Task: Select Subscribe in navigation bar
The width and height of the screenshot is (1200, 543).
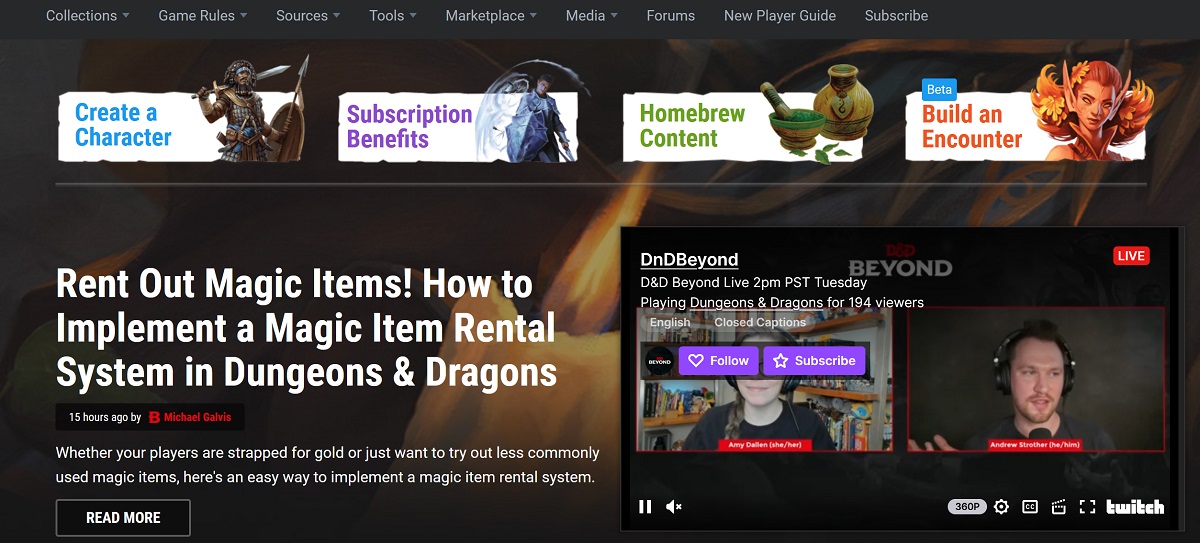Action: [x=896, y=15]
